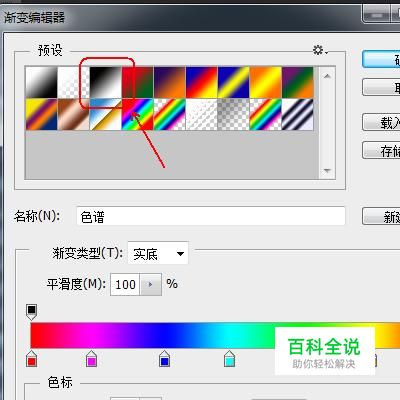Click the 存储 save button

381,151
